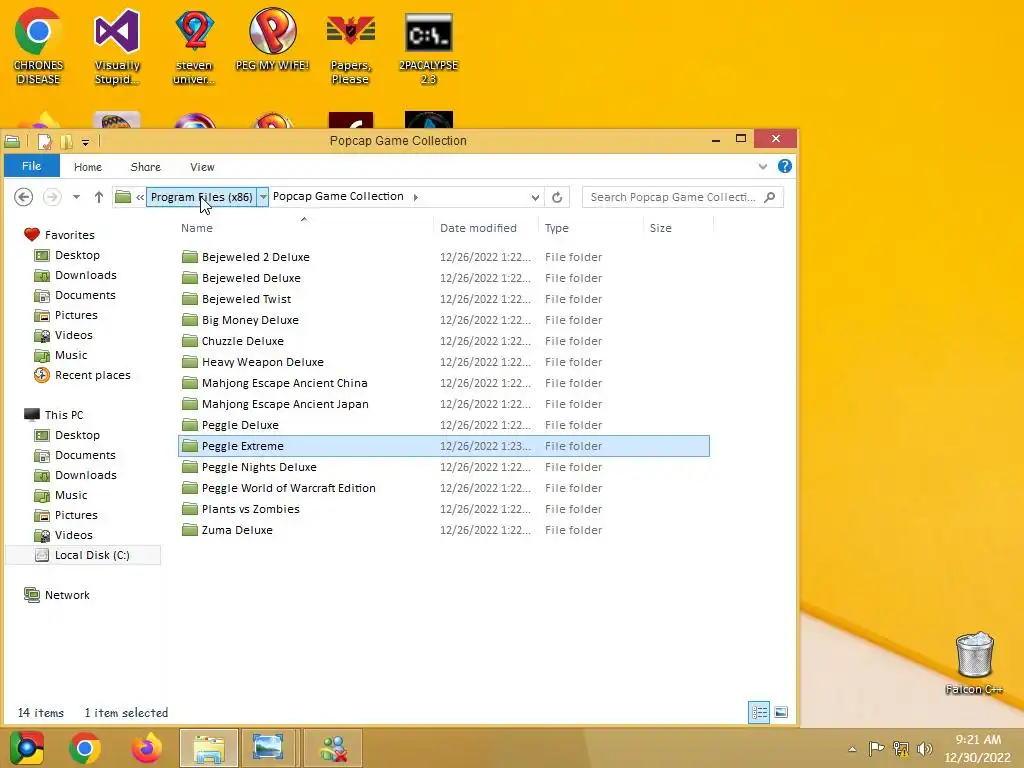The height and width of the screenshot is (768, 1024).
Task: Select the Bejeweled 2 Deluxe folder
Action: [x=444, y=257]
